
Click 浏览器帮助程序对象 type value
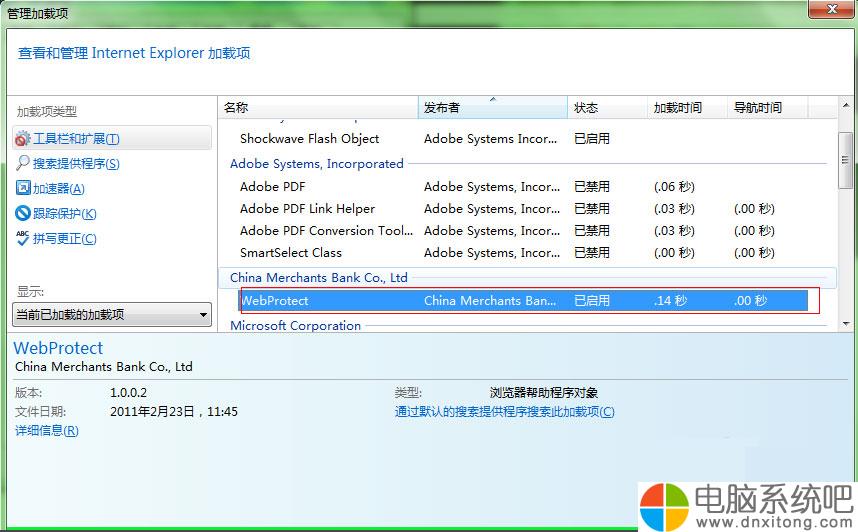544,392
